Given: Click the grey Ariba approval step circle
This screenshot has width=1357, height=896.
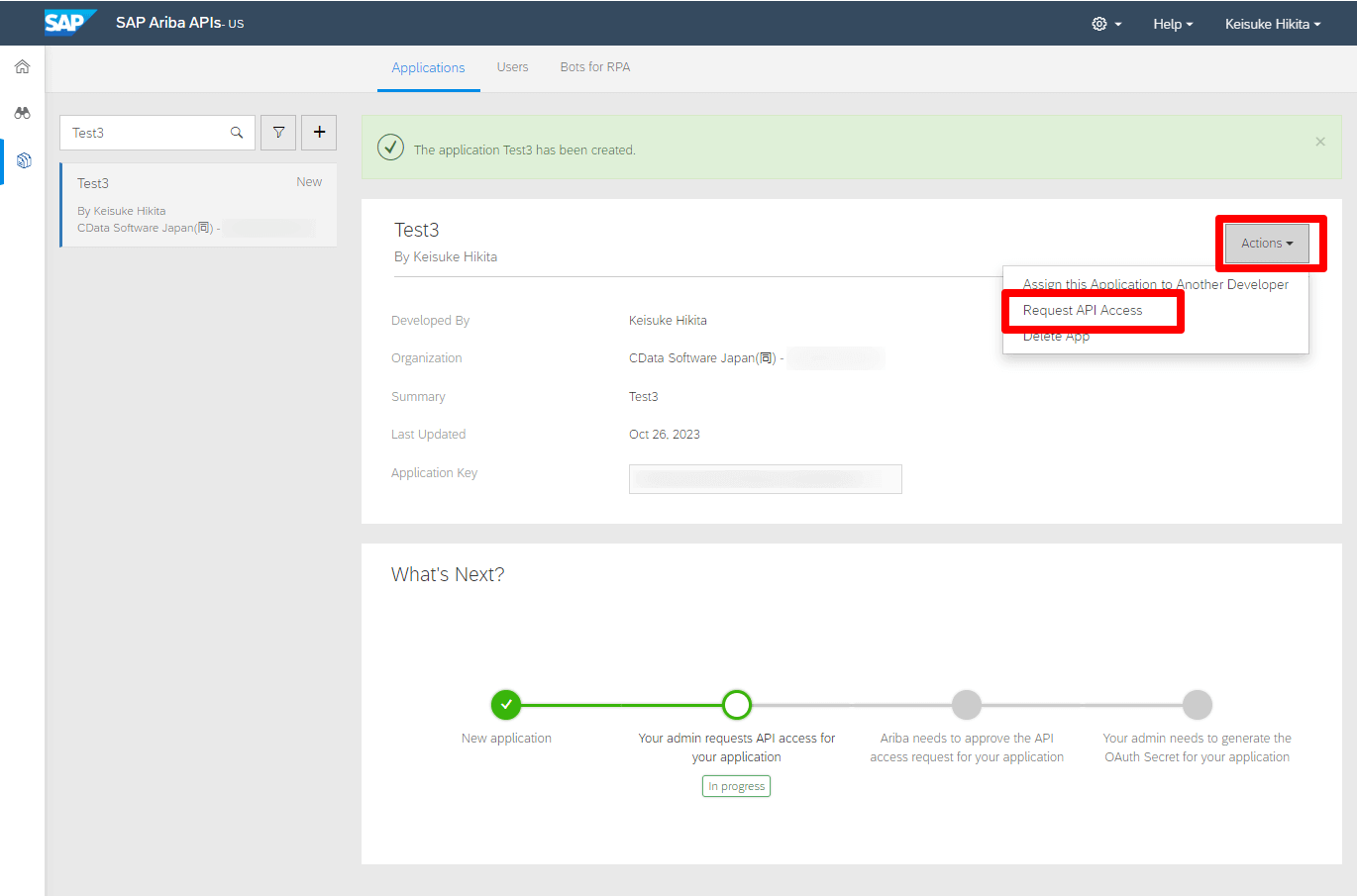Looking at the screenshot, I should tap(967, 705).
